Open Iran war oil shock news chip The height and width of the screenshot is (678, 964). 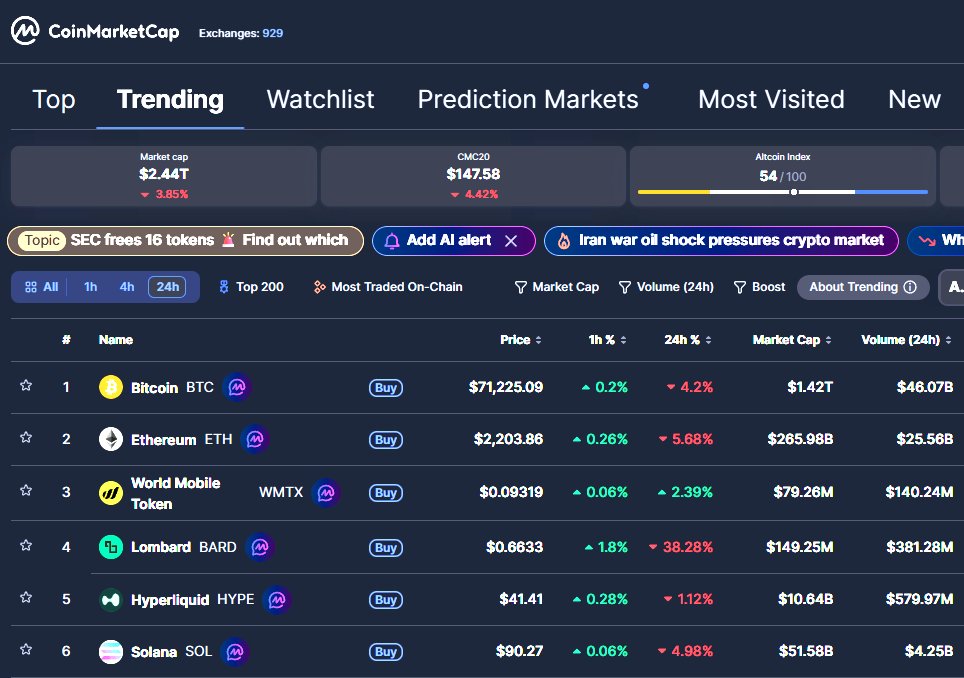pos(721,241)
